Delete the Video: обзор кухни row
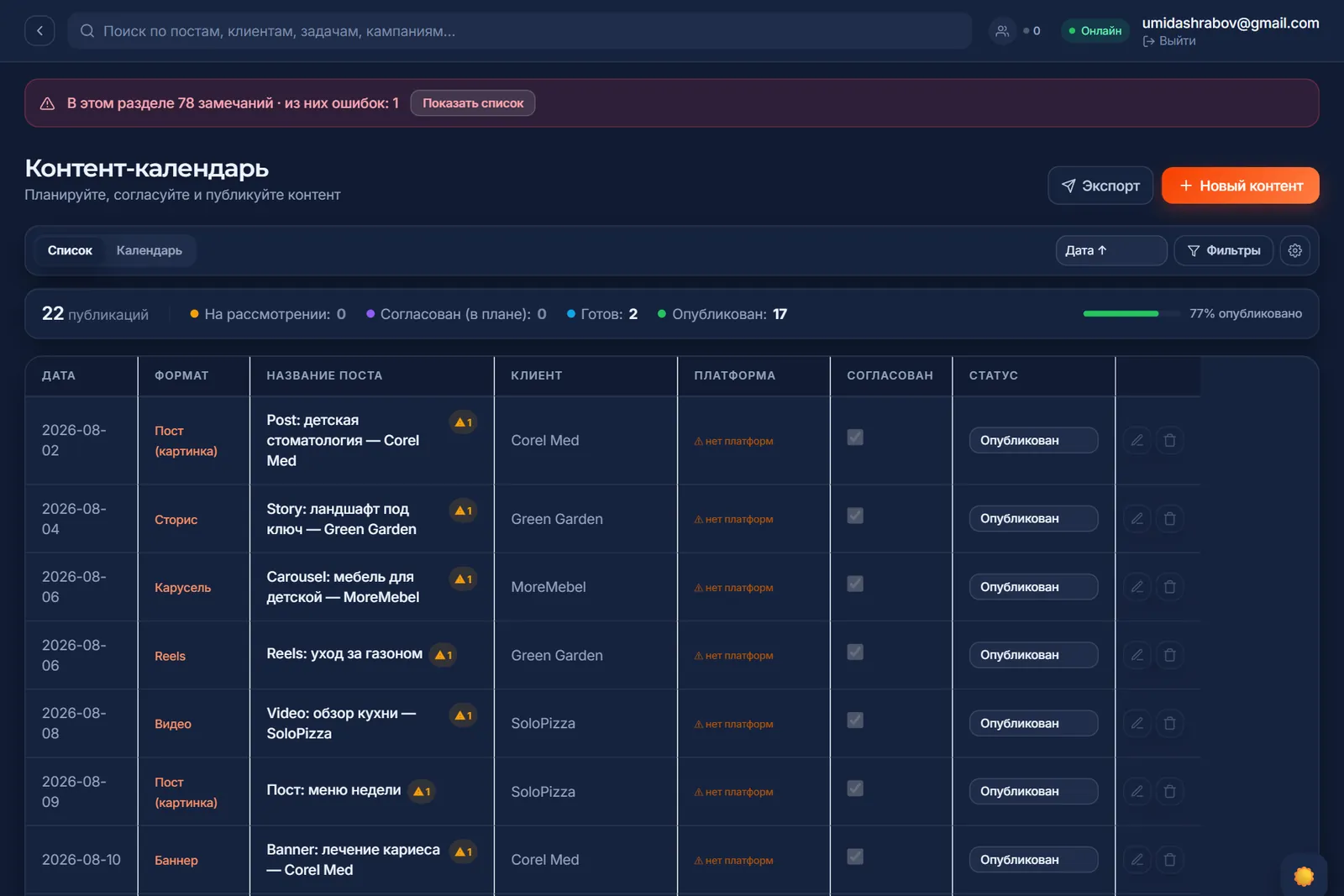1344x896 pixels. 1170,723
